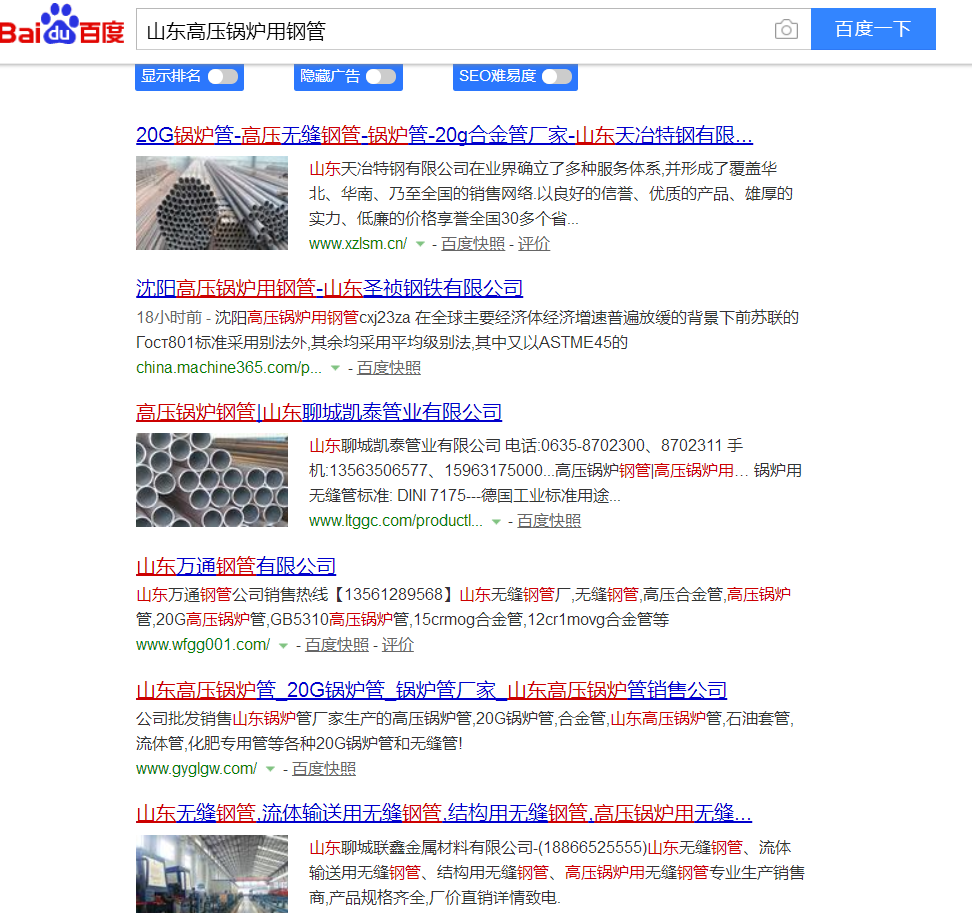Open the www.ltggc.com/productl... URL
The width and height of the screenshot is (972, 913).
395,521
